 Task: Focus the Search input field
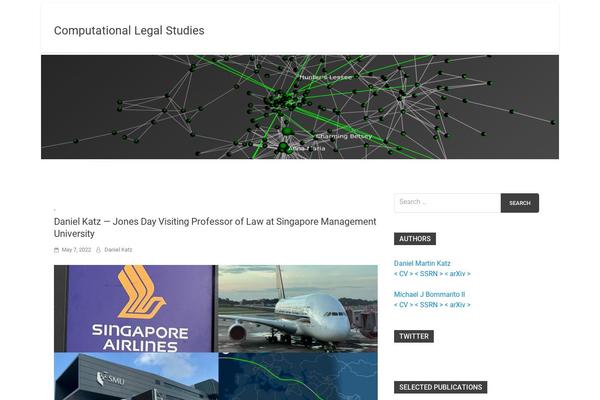click(x=447, y=202)
